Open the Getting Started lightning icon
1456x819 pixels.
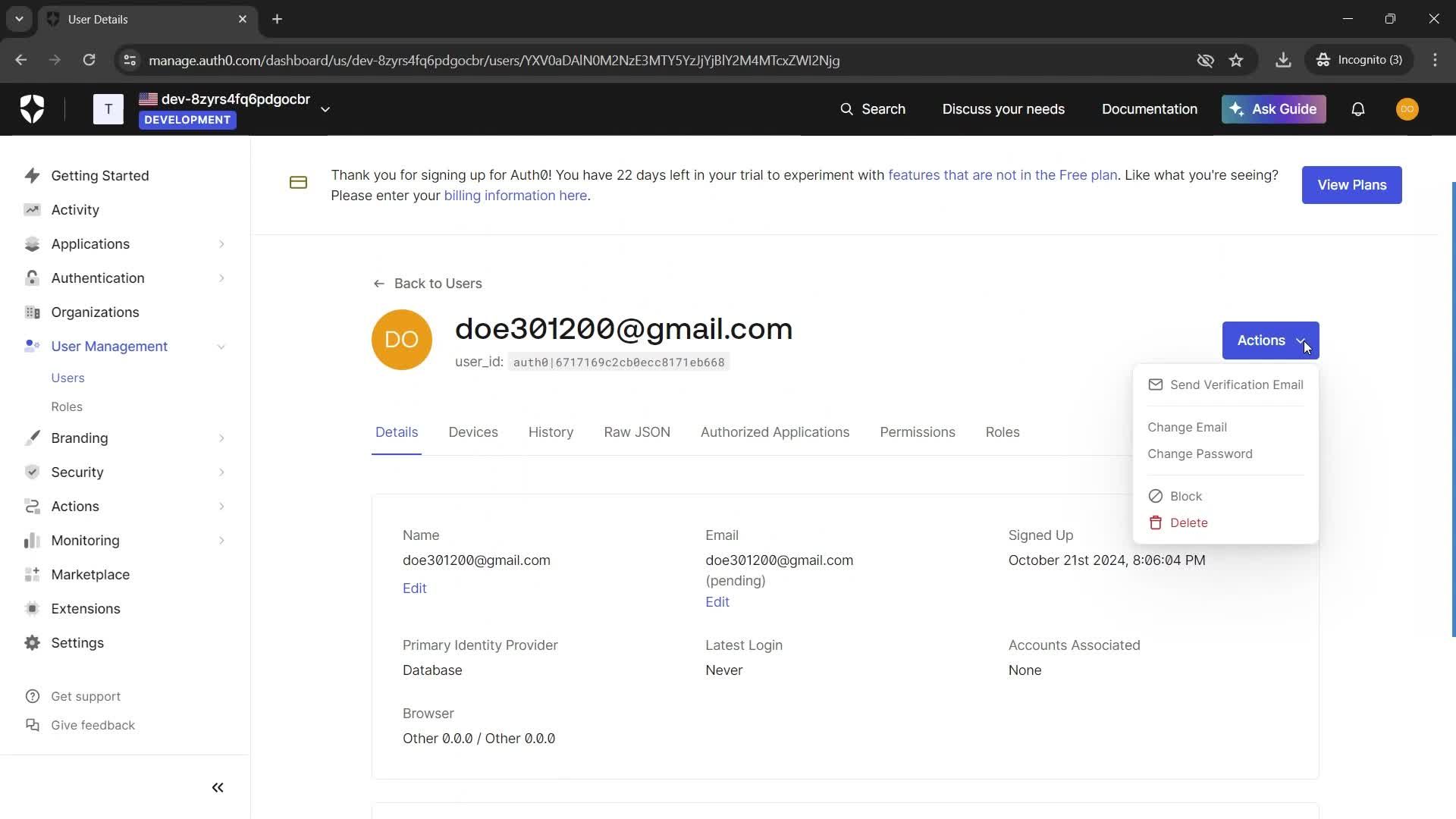coord(32,176)
